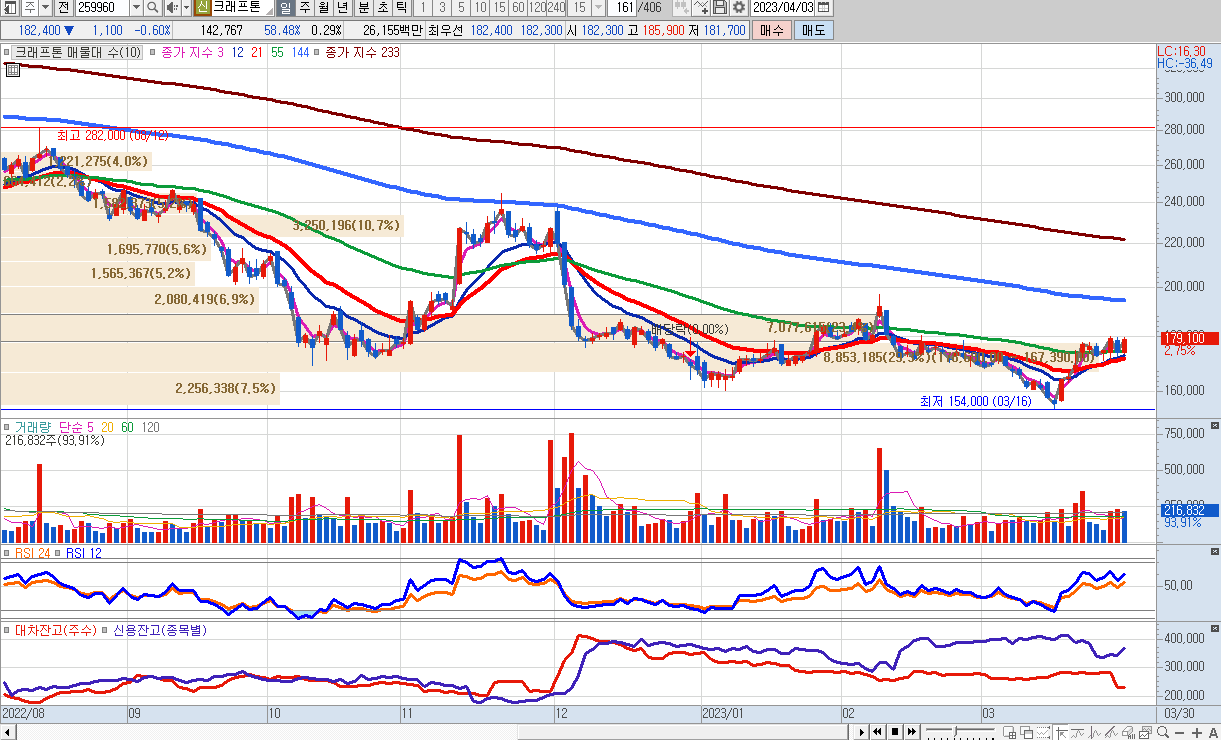
Task: Click the stock search magnifier icon
Action: coord(153,7)
